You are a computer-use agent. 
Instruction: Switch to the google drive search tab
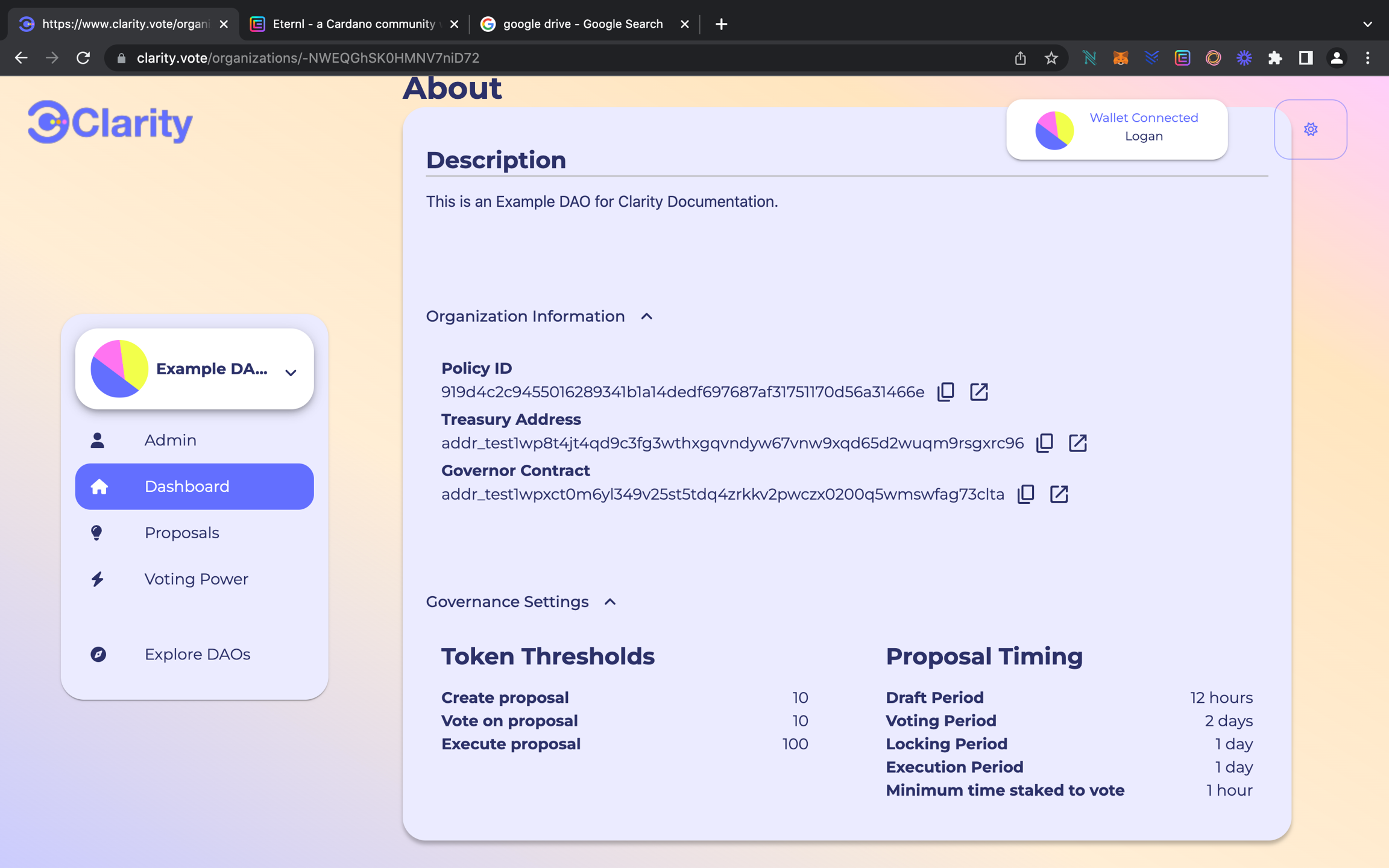[582, 24]
